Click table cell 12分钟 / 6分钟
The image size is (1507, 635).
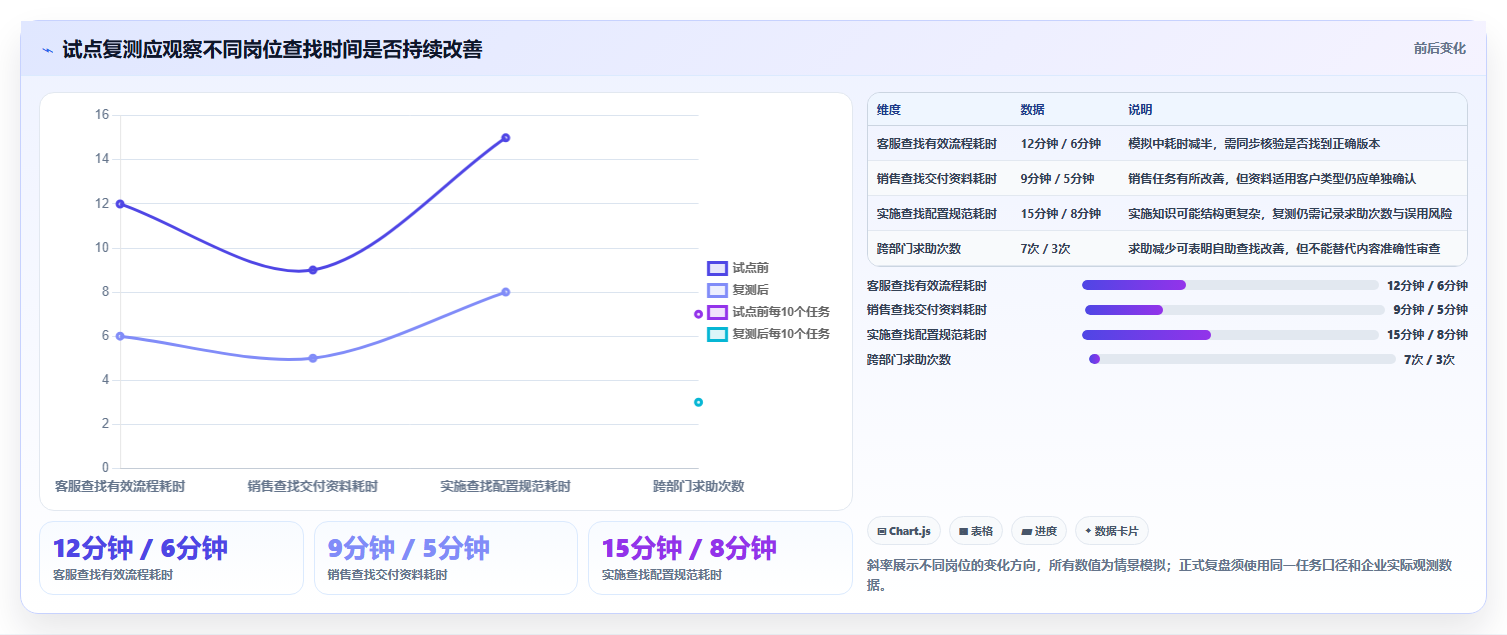(x=1060, y=144)
